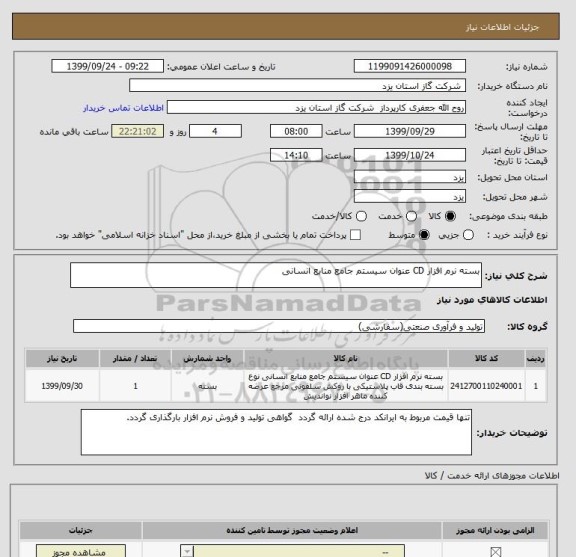Click the اطلاعات مجوزهای ارائه خدمت / کالا heading
This screenshot has width=576, height=557.
click(x=492, y=476)
